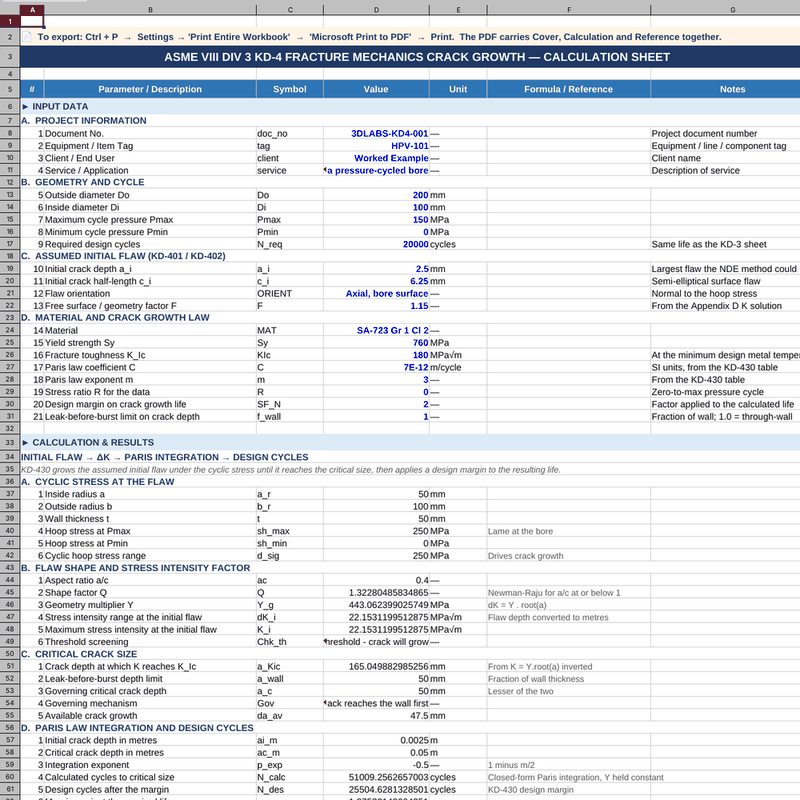Select the crack half-length value 6.25
Viewport: 800px width, 800px height.
[376, 281]
